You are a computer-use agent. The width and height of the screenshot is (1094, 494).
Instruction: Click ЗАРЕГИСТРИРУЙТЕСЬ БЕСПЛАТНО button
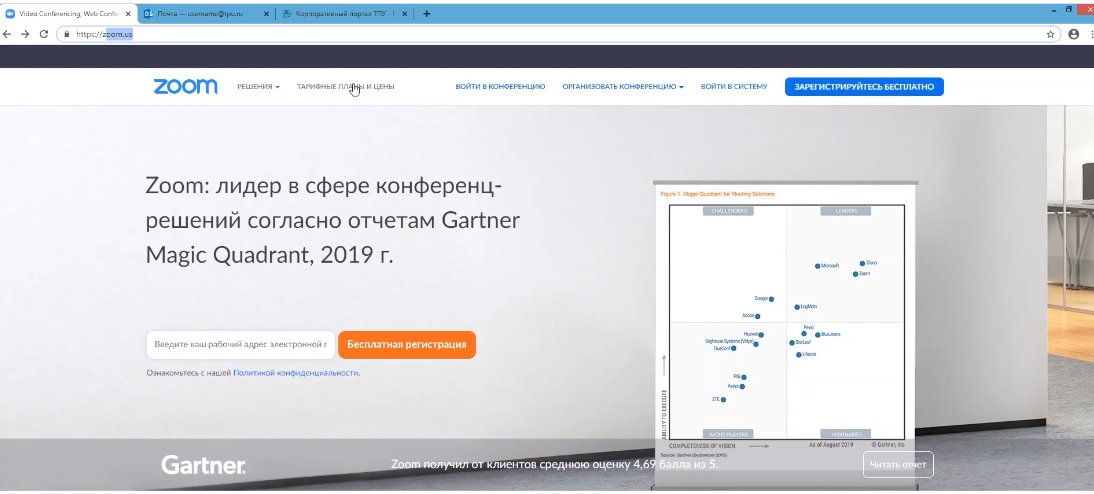coord(864,87)
